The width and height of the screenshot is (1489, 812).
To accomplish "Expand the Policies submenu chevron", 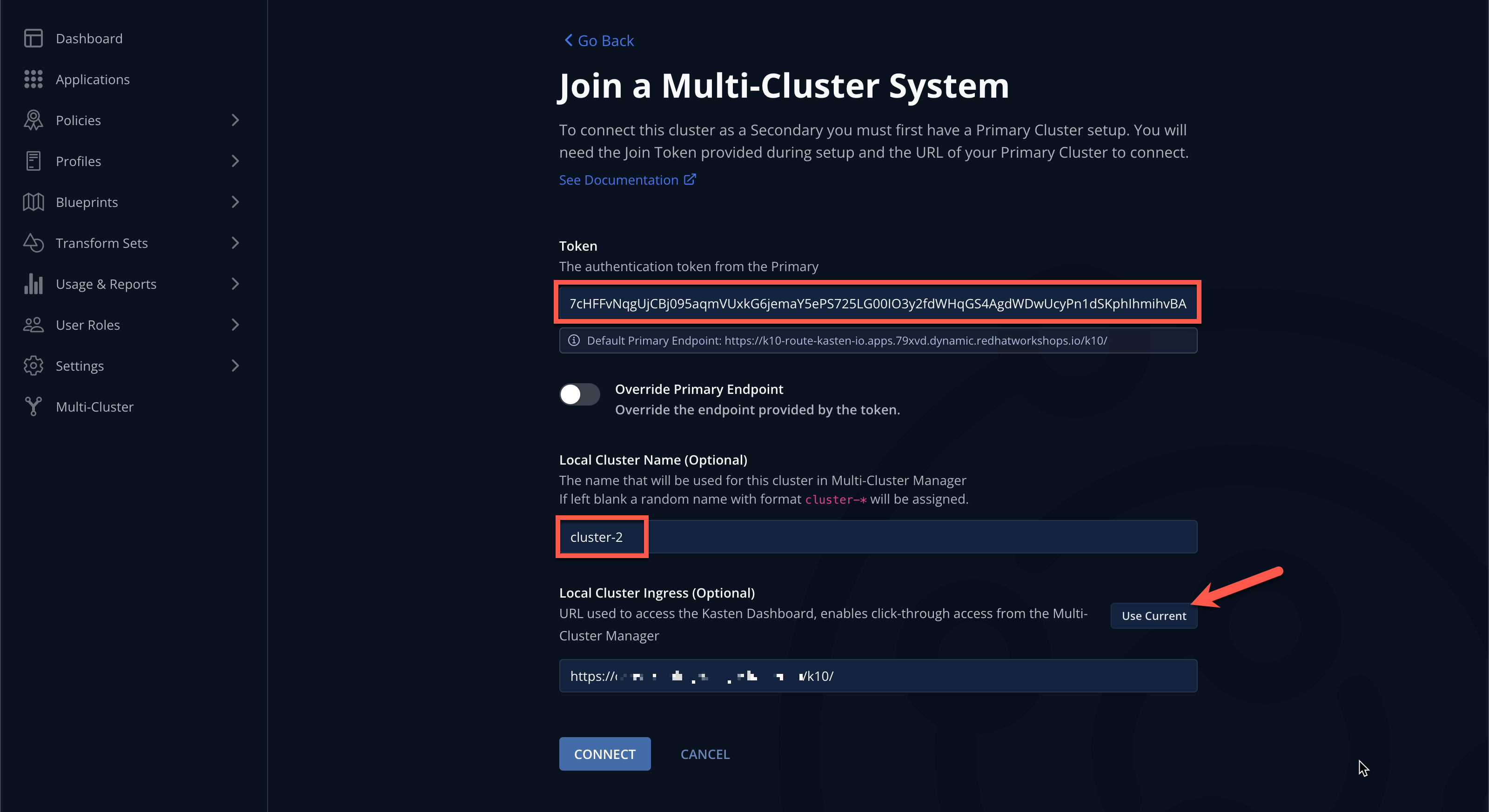I will [x=235, y=120].
